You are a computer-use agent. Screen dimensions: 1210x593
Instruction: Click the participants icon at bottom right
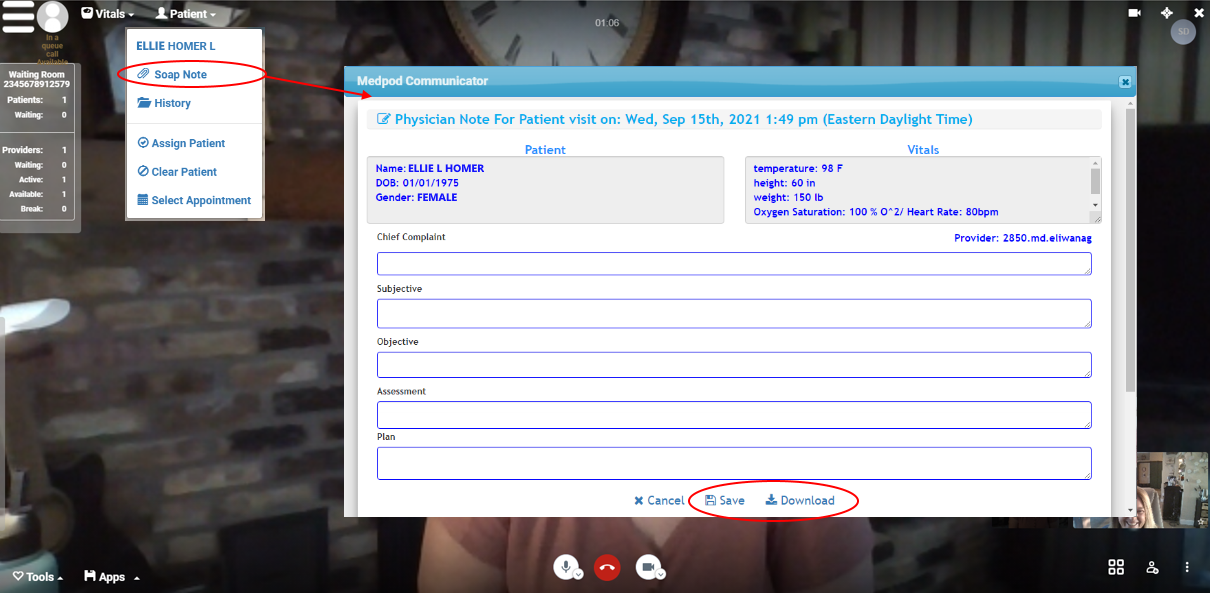[1152, 567]
